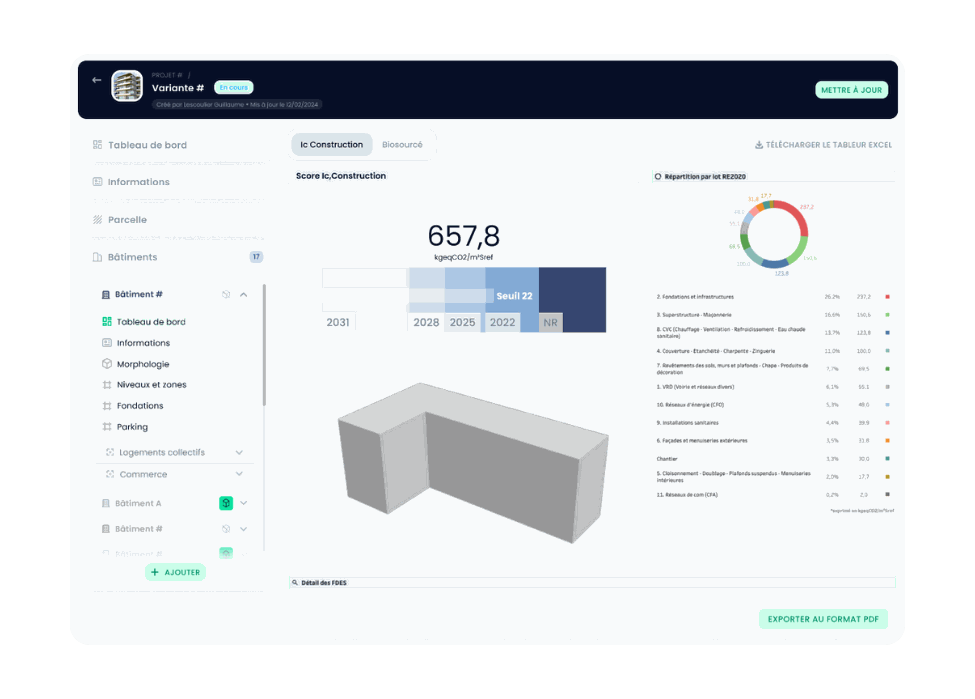Toggle 3D visibility for open Bâtiment #

point(226,294)
